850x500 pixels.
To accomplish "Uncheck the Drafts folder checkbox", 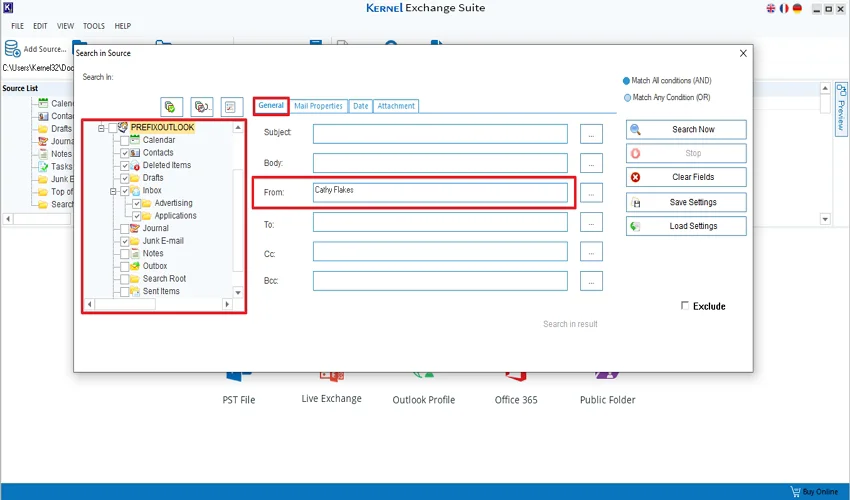I will [125, 178].
